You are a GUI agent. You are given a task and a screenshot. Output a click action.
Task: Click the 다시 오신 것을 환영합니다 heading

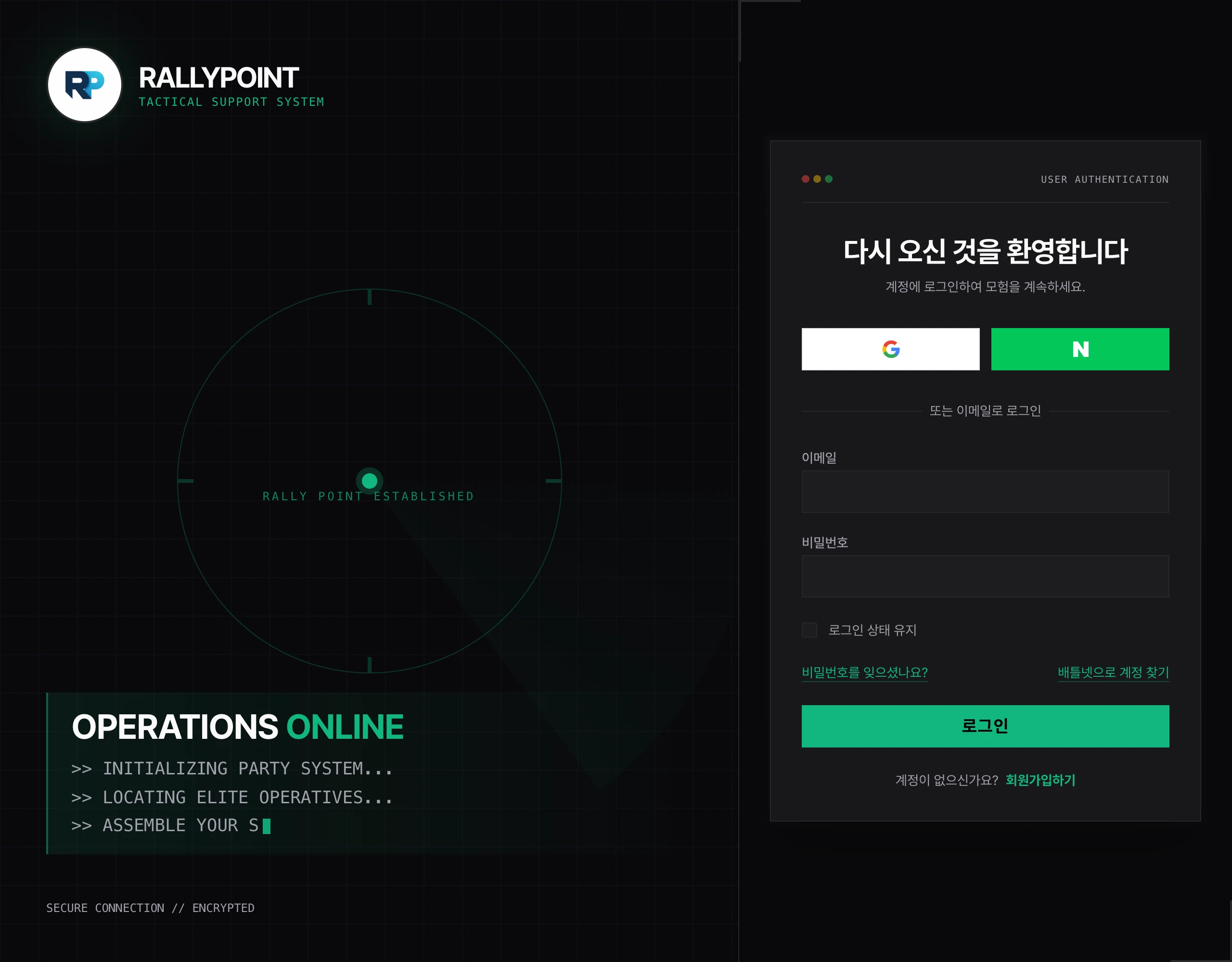pos(985,251)
